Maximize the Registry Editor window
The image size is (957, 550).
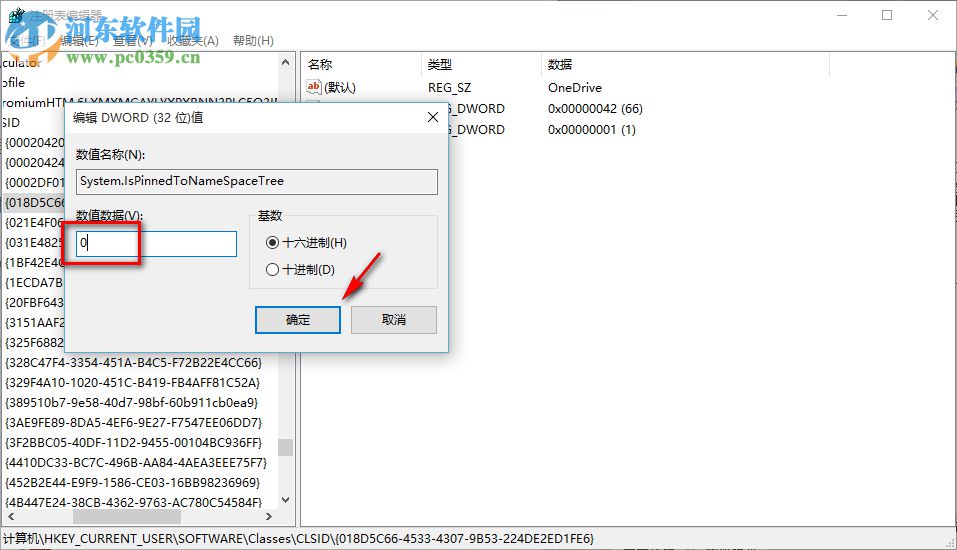887,15
